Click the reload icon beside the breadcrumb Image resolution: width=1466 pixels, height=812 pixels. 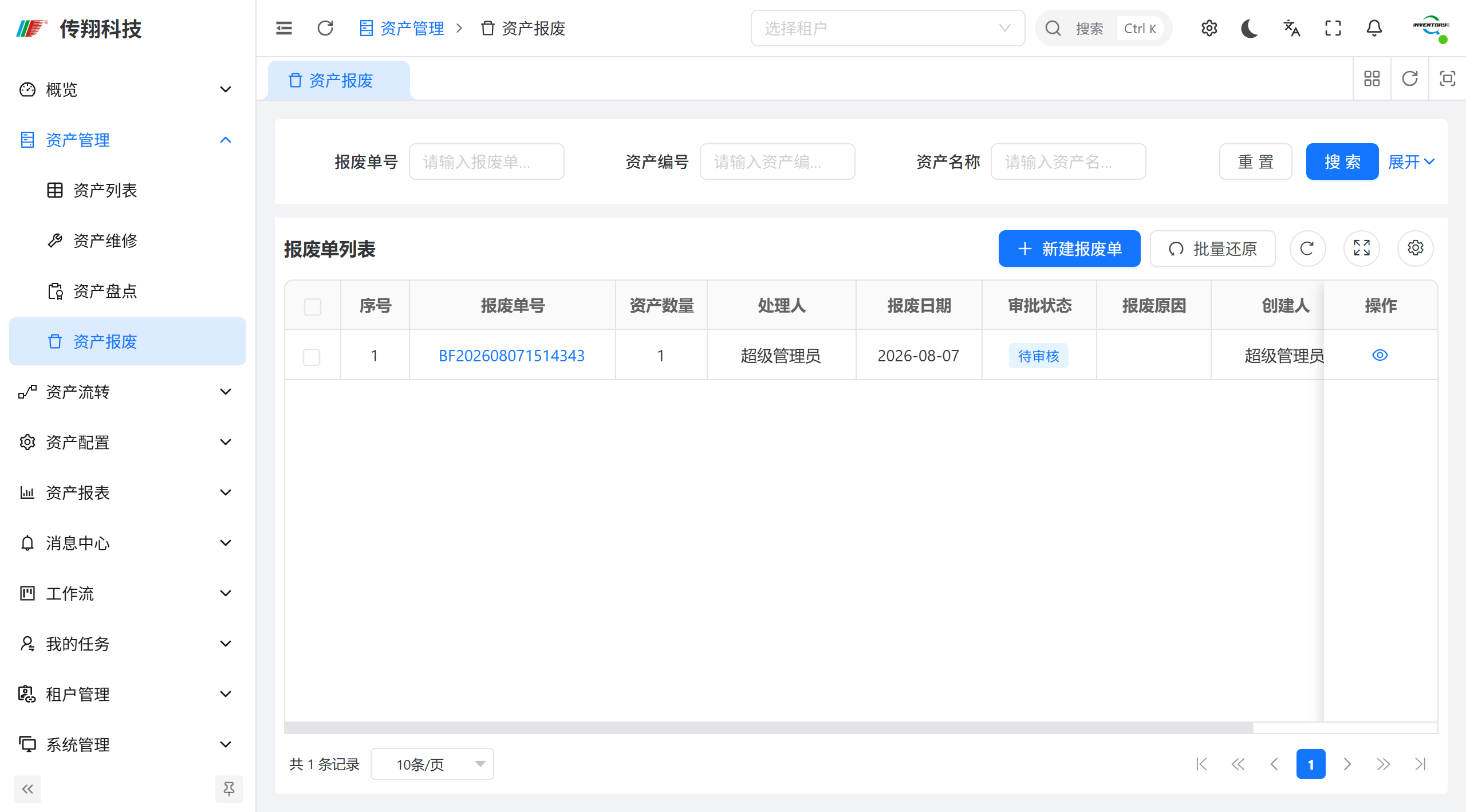click(325, 28)
